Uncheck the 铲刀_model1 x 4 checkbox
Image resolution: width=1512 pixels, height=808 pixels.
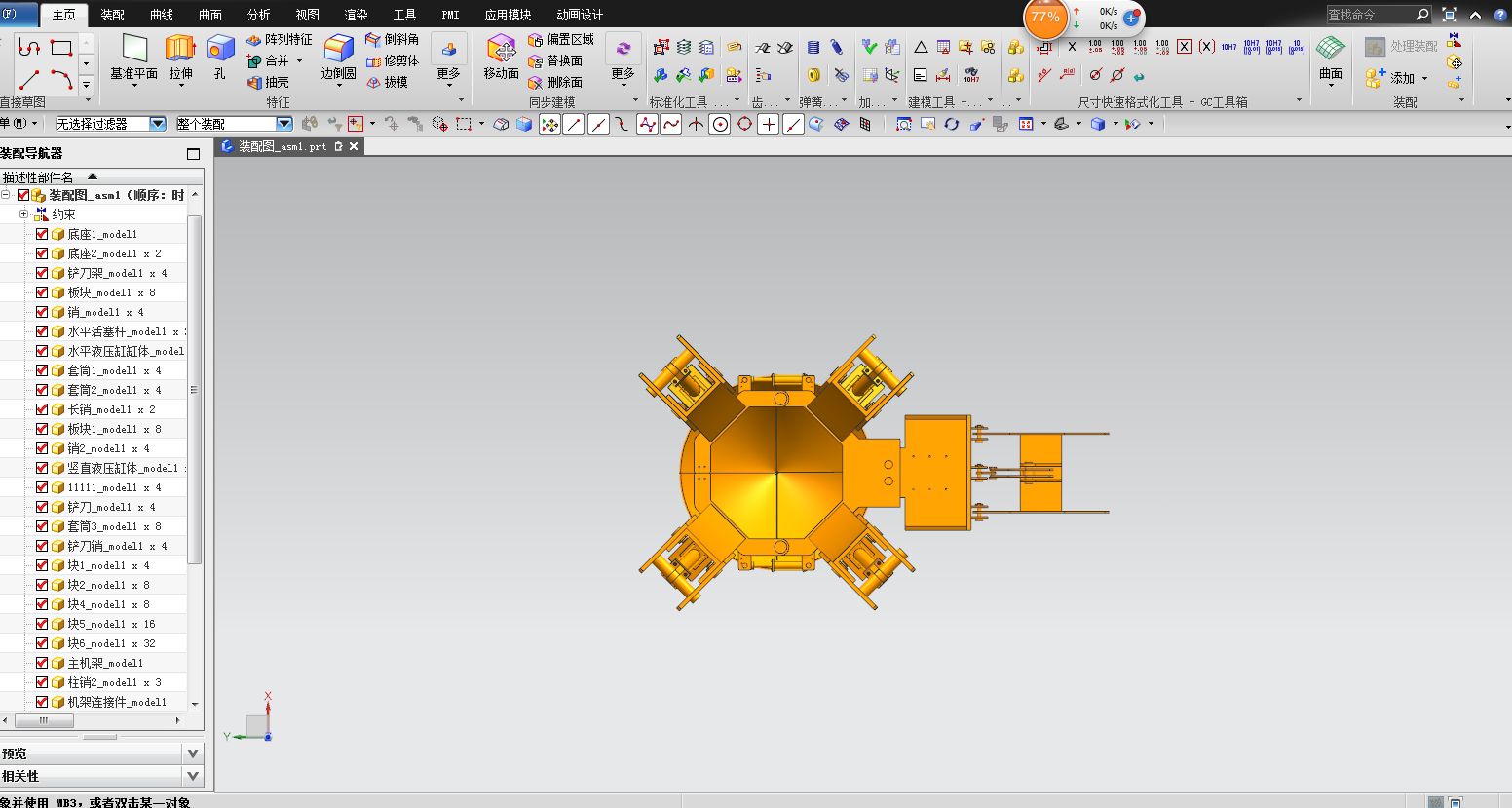pos(42,507)
